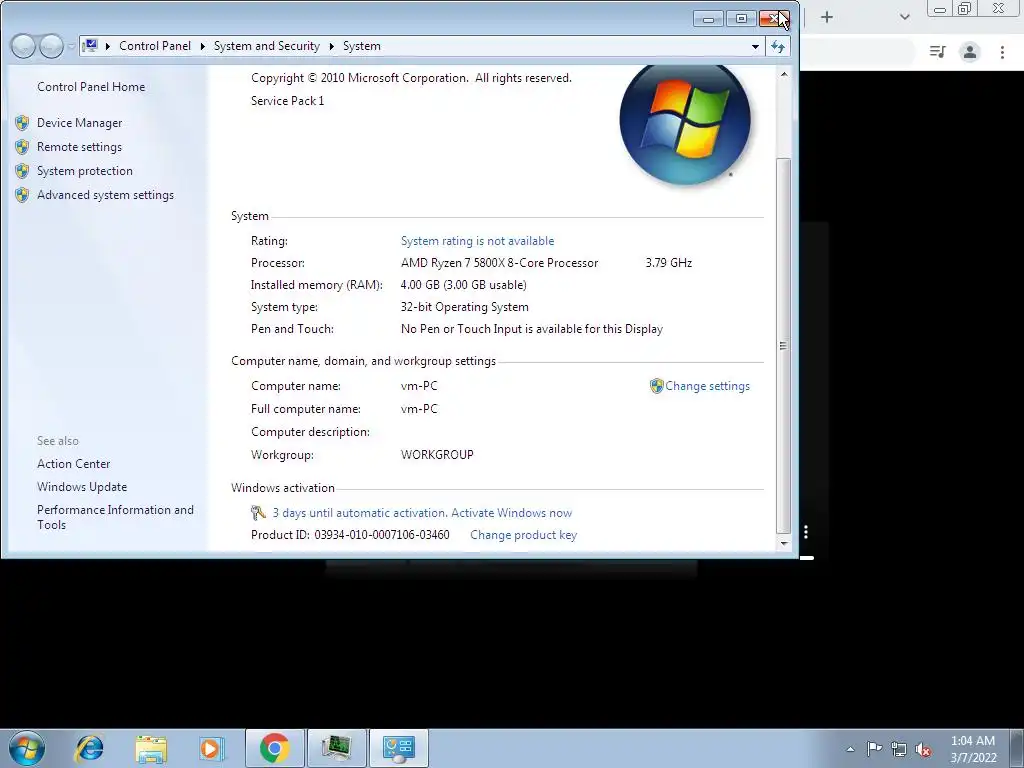Open Chrome tab search chevron
Screen dimensions: 1024x768
pos(904,17)
